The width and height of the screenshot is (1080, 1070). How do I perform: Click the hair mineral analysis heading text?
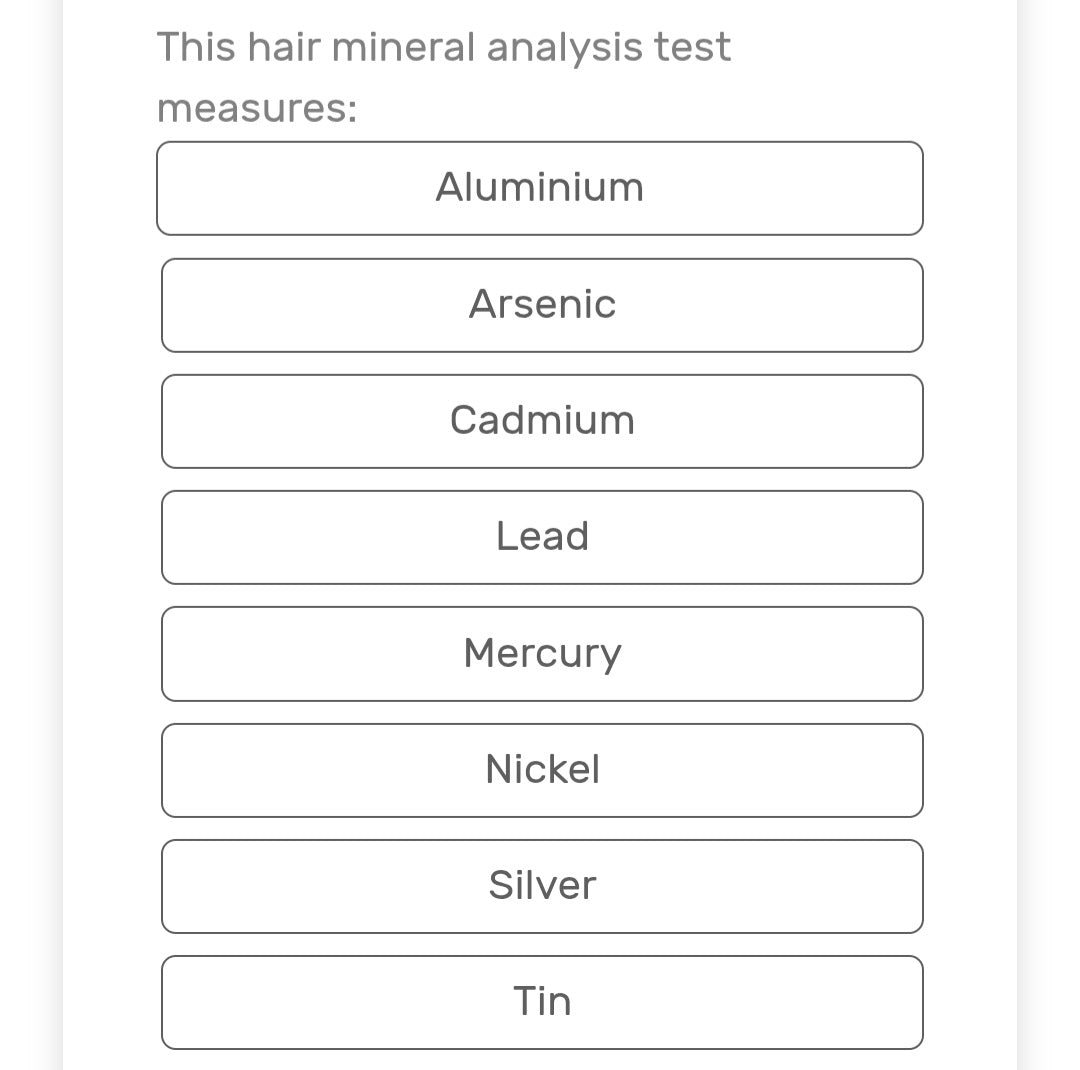[443, 47]
